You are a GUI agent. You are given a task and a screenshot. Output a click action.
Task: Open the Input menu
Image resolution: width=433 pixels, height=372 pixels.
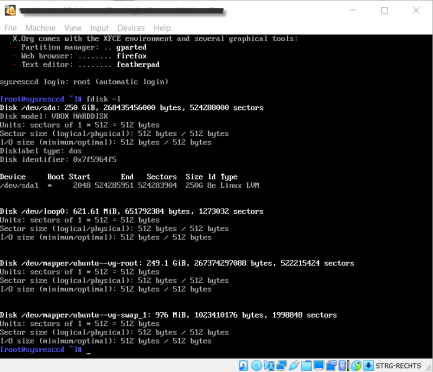pyautogui.click(x=99, y=28)
